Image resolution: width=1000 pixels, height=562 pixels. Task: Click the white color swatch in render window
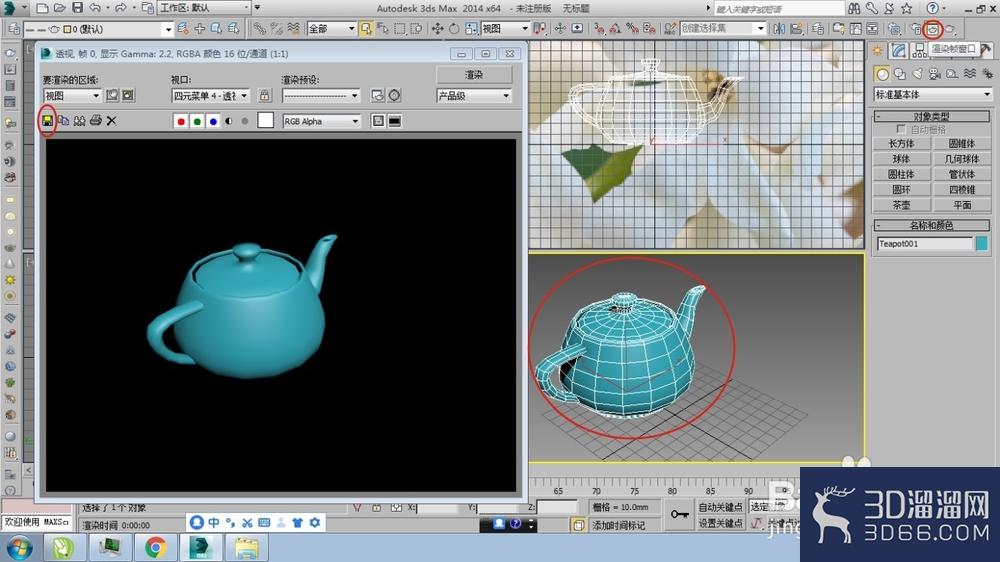pyautogui.click(x=265, y=121)
